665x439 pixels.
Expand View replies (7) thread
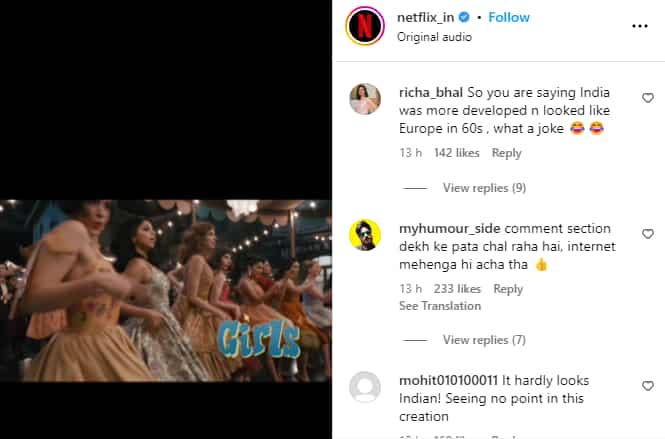pyautogui.click(x=484, y=340)
